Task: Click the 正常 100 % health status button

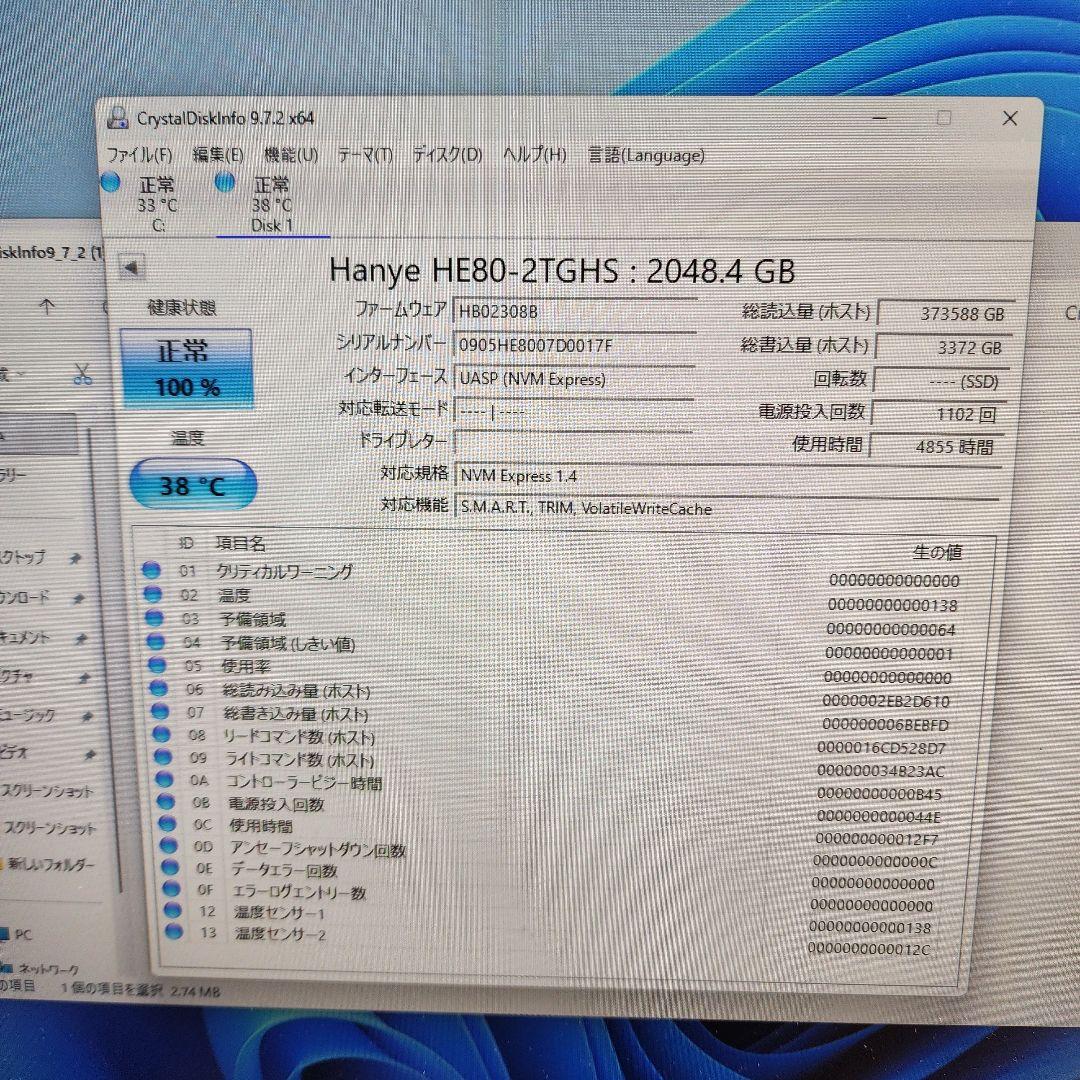Action: tap(187, 368)
